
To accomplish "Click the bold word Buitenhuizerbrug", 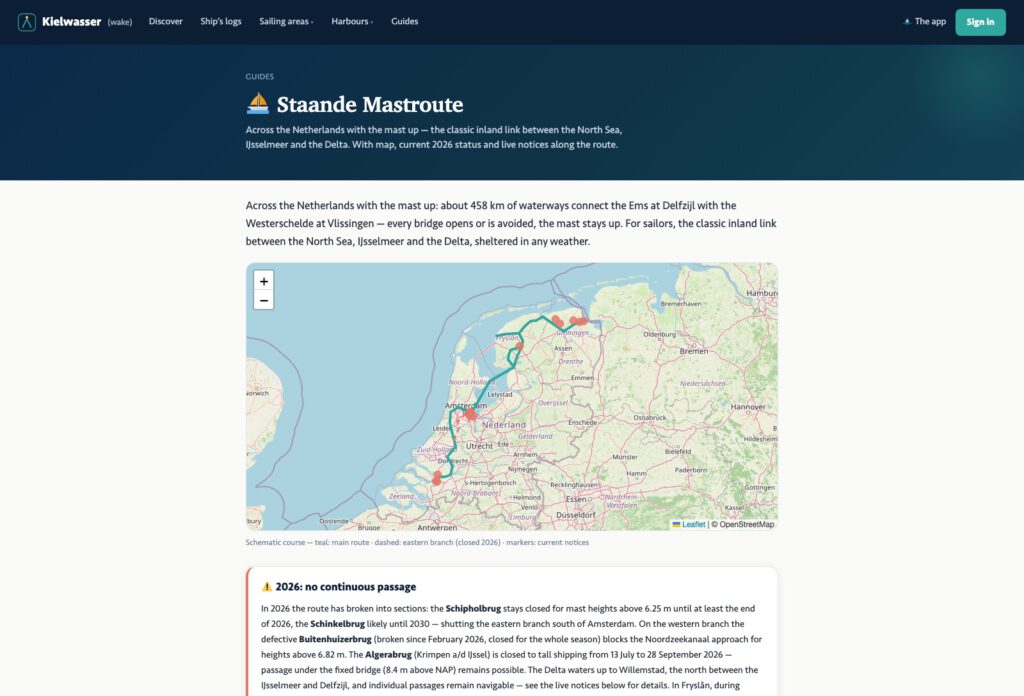I will pos(335,639).
